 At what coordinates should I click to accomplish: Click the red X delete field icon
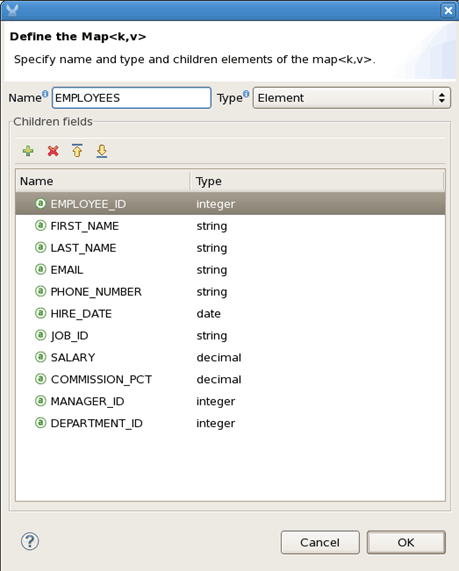pyautogui.click(x=53, y=151)
